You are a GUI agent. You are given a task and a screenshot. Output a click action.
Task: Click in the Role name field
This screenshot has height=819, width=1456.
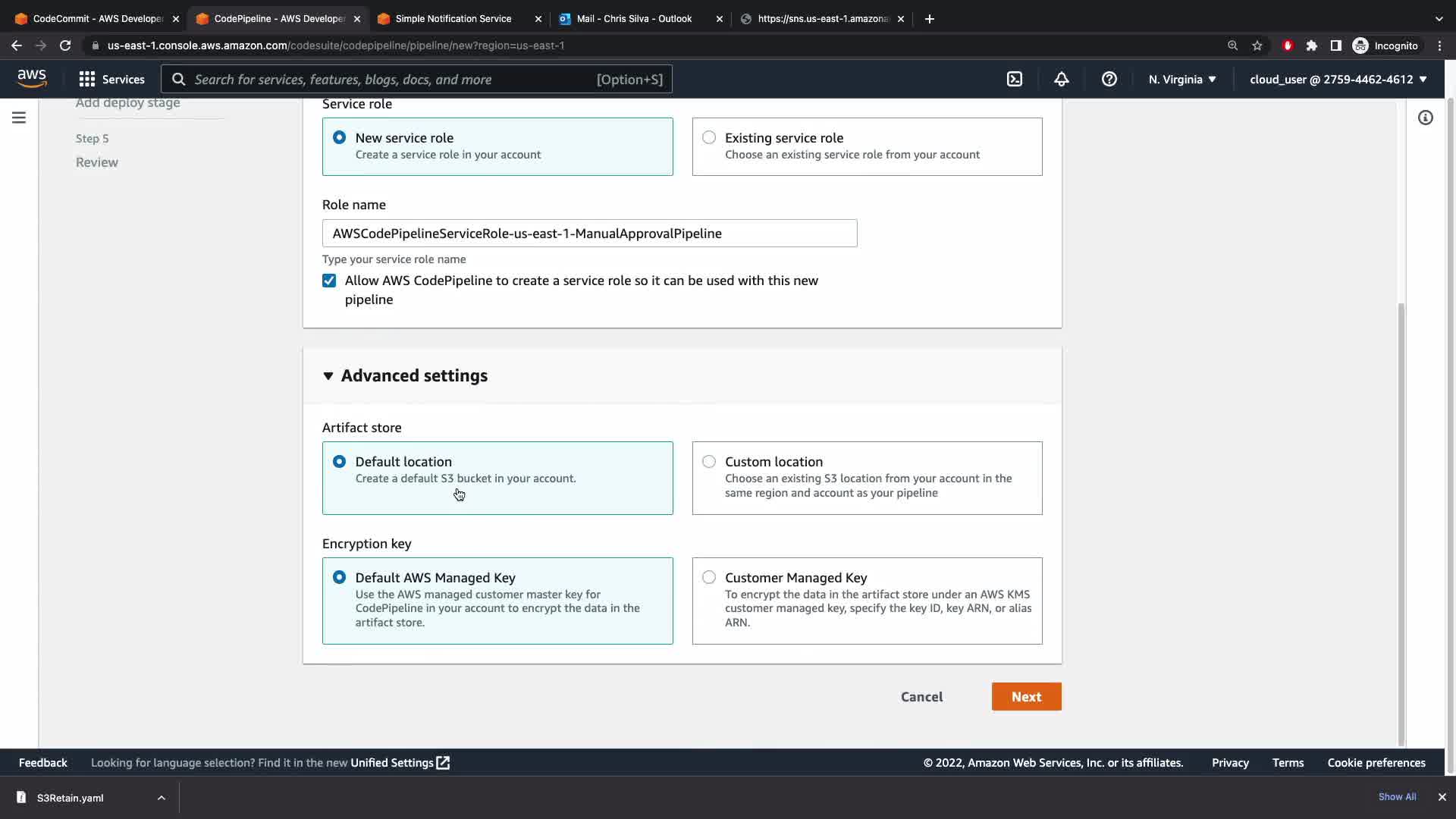[589, 234]
